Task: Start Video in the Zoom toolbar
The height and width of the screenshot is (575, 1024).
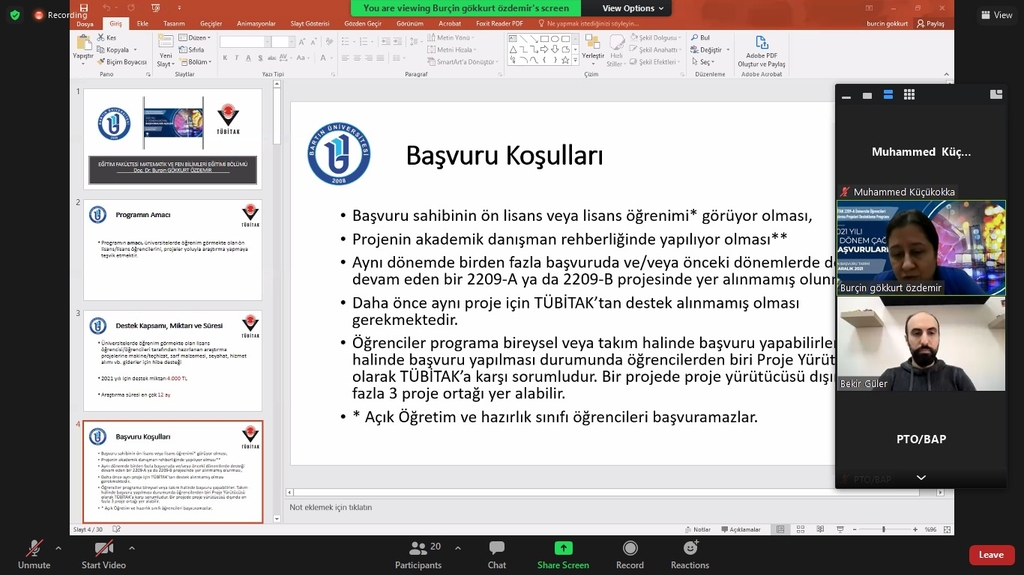Action: click(x=103, y=554)
